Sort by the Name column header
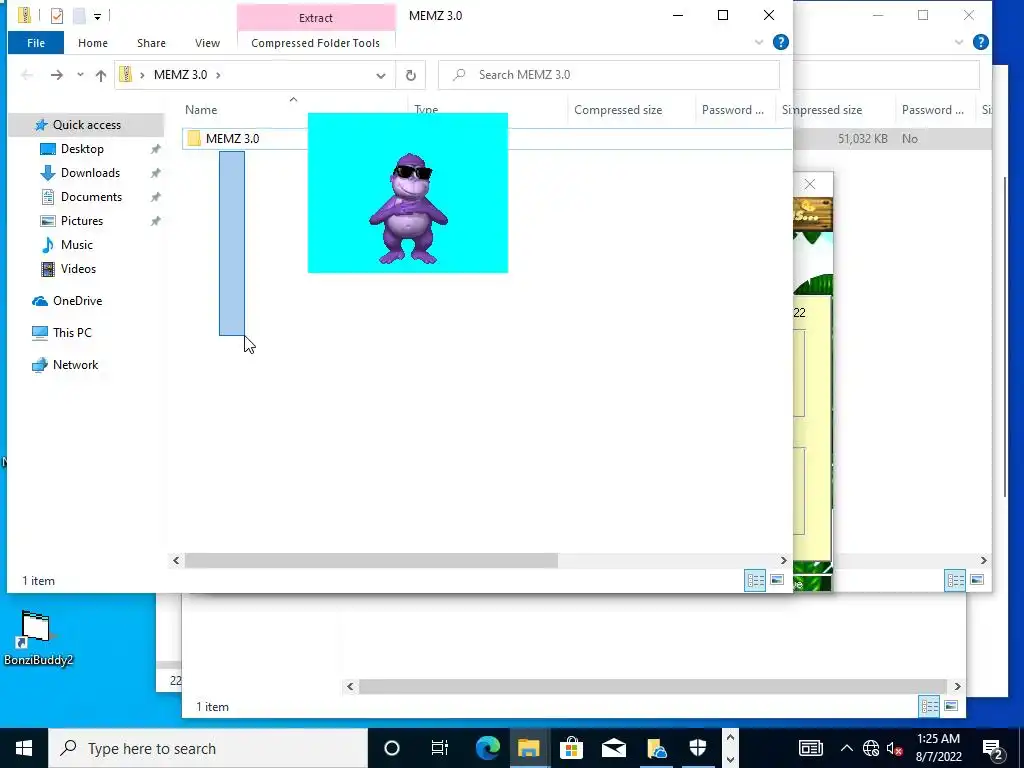Viewport: 1024px width, 768px height. 201,110
